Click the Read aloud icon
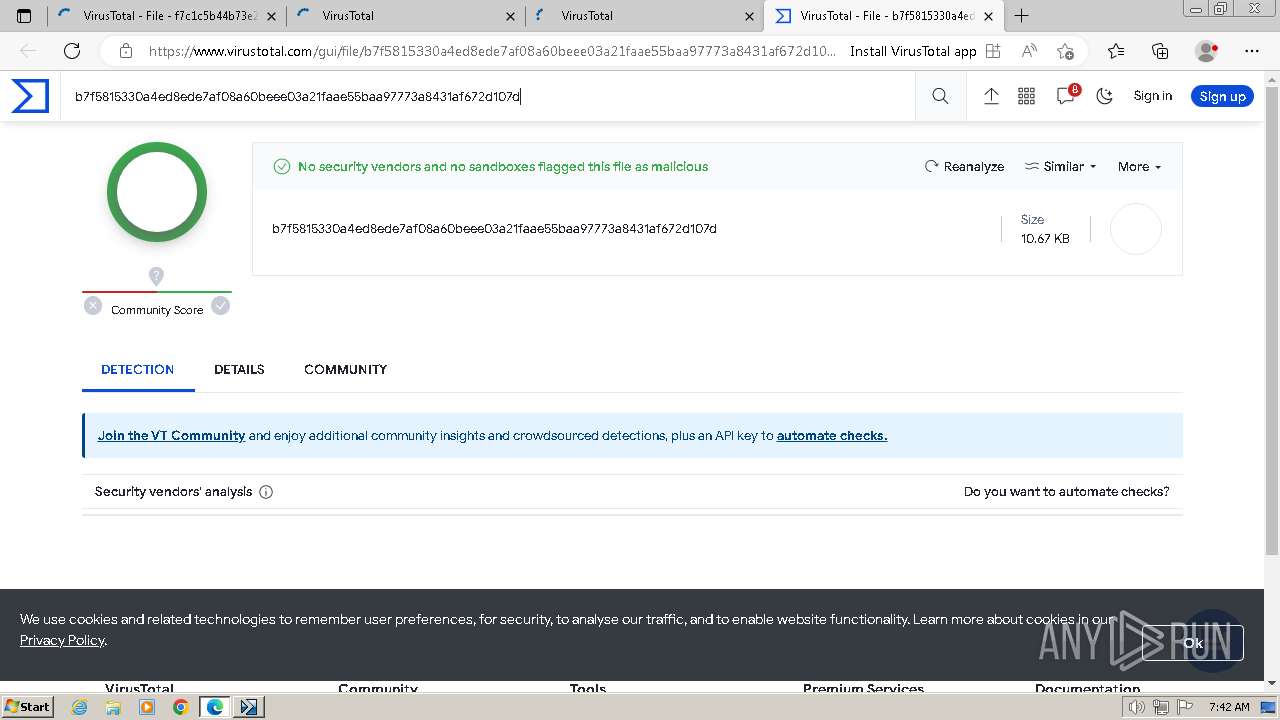 [1029, 51]
